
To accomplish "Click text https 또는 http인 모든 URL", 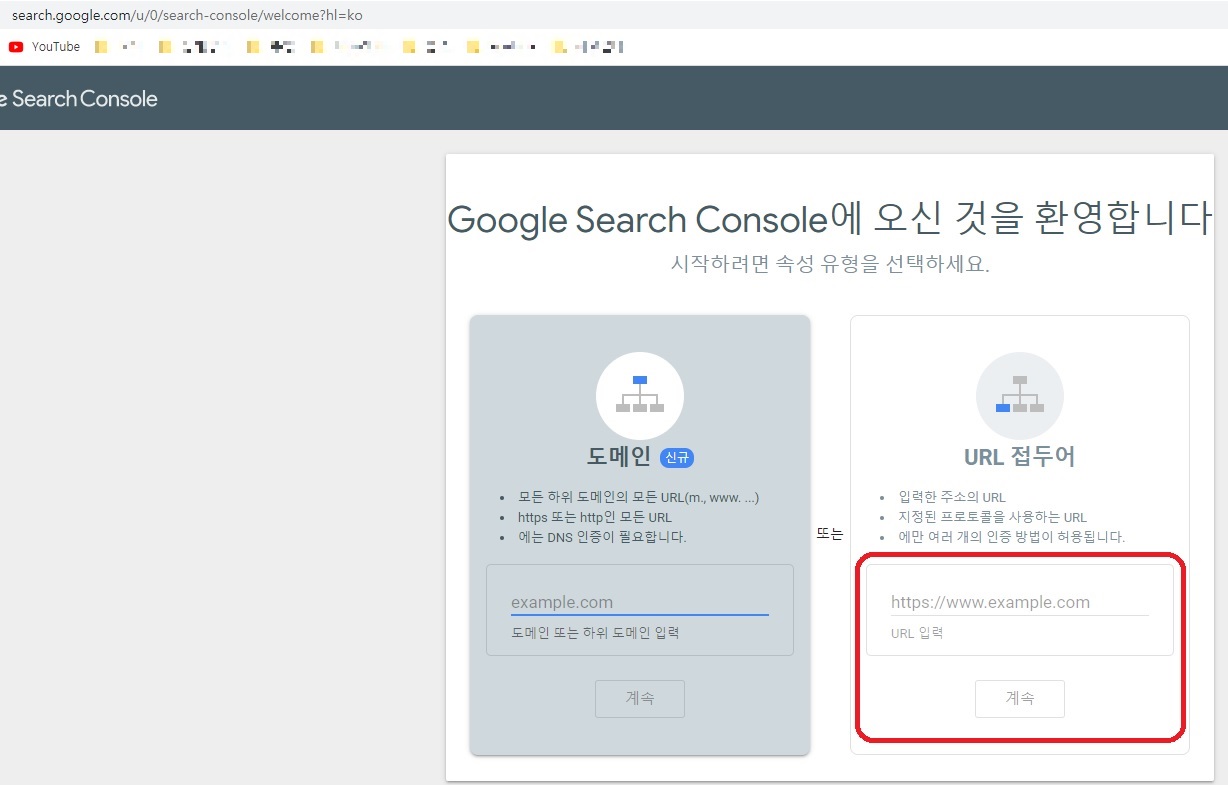I will 594,517.
